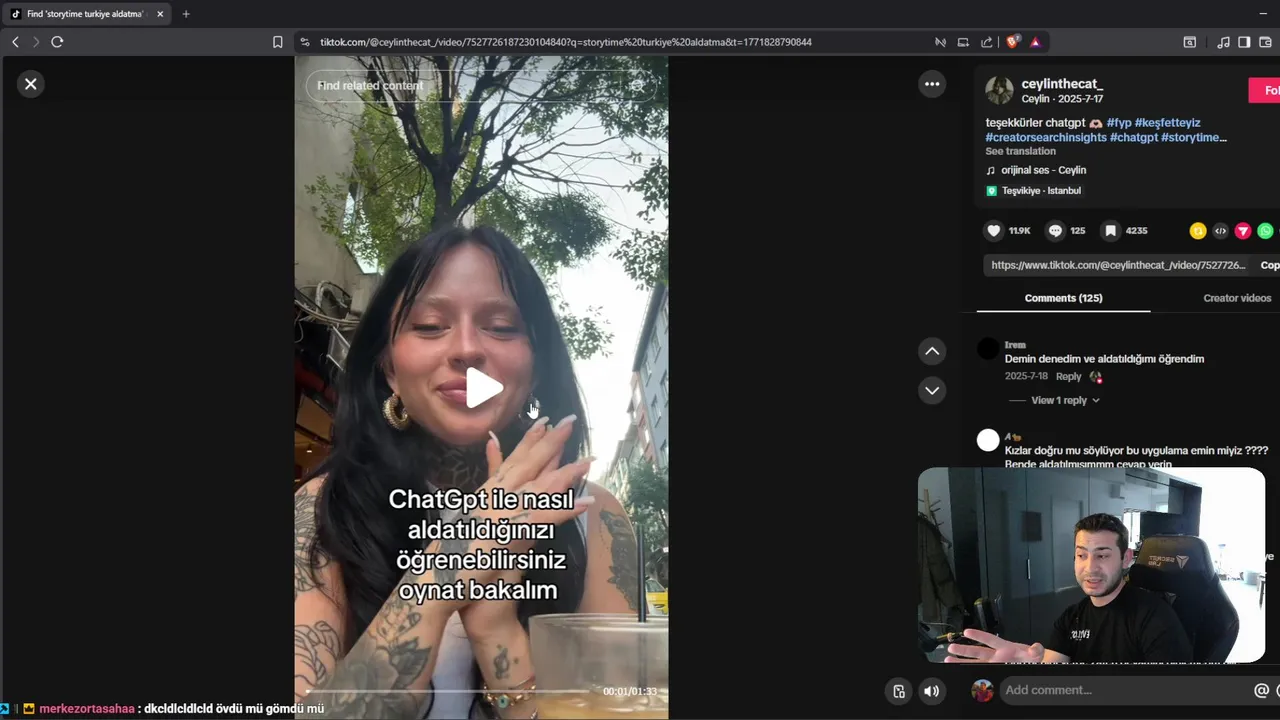Viewport: 1280px width, 720px height.
Task: Click the Find related content search box
Action: click(x=468, y=86)
